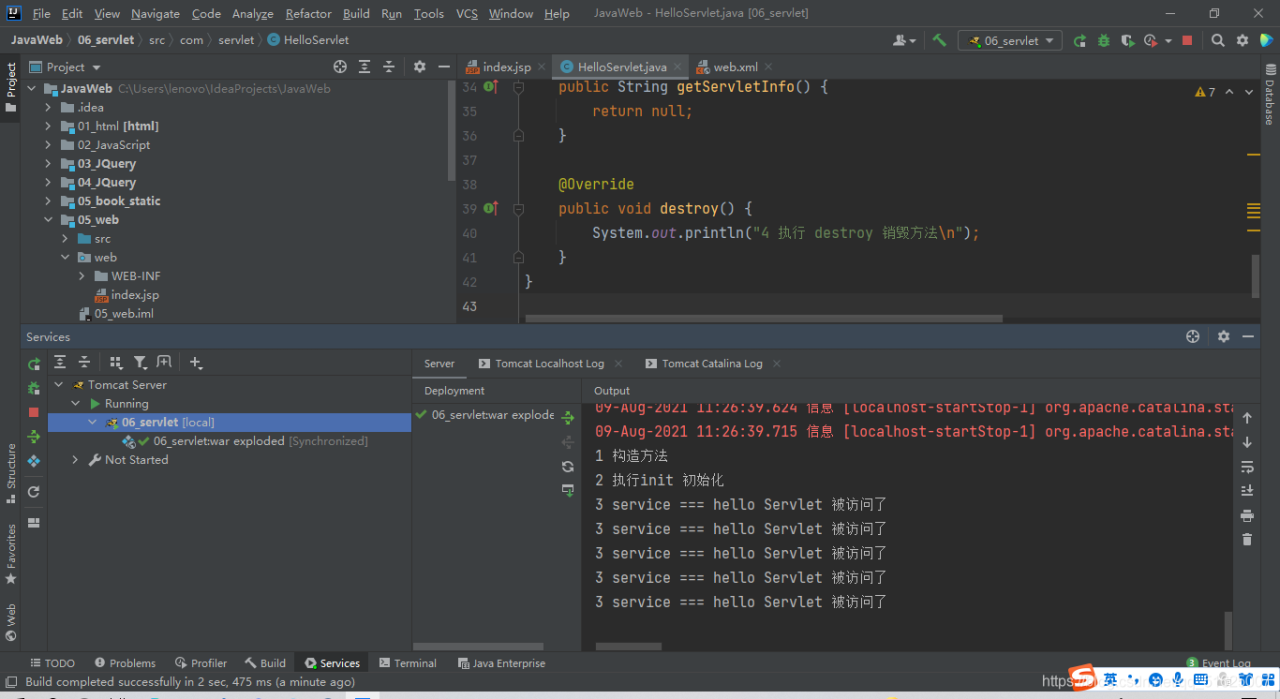The image size is (1280, 699).
Task: Expand the 01_html folder in project tree
Action: point(48,126)
